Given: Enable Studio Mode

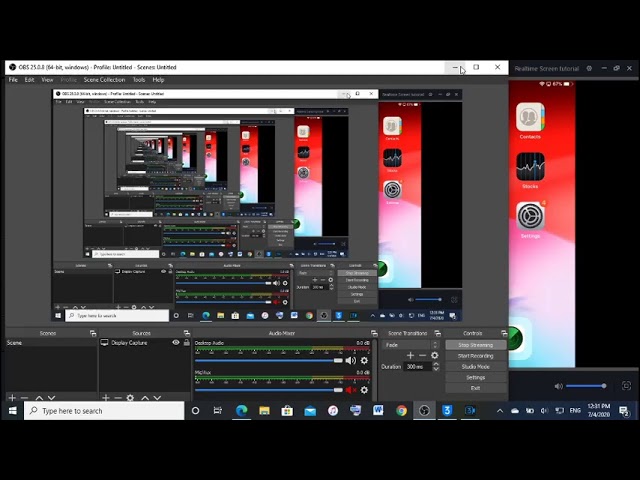Looking at the screenshot, I should [476, 367].
